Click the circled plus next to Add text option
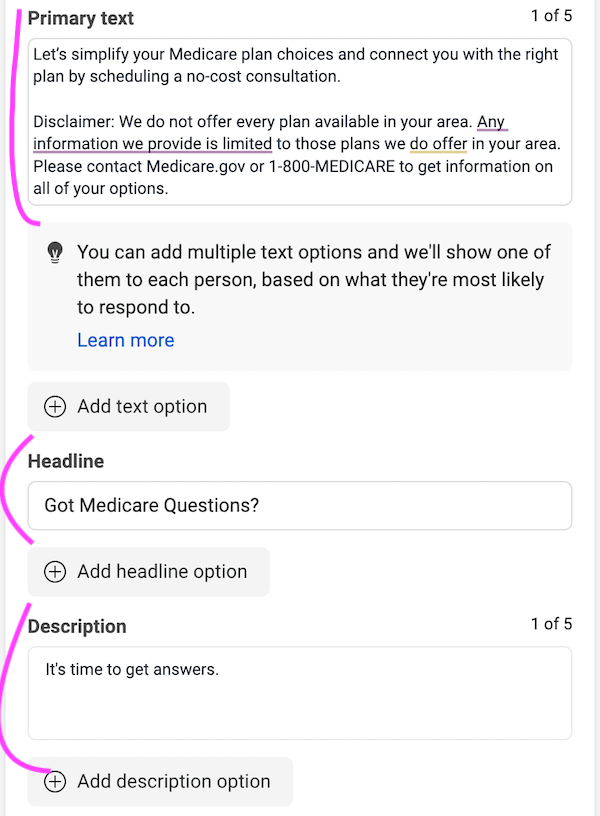This screenshot has width=600, height=816. click(55, 406)
